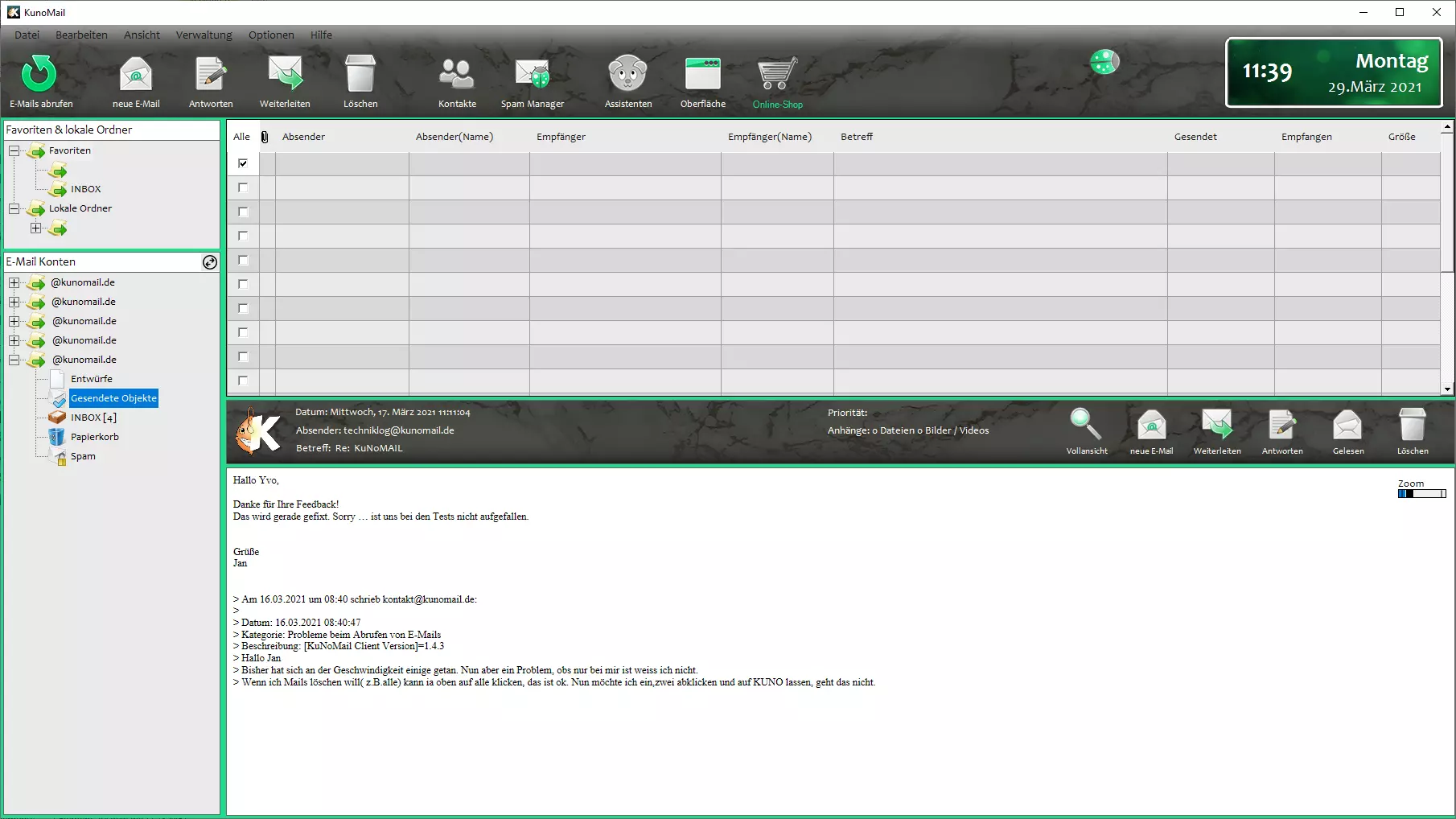The height and width of the screenshot is (819, 1456).
Task: Expand the second @kunomail.de account
Action: click(14, 302)
